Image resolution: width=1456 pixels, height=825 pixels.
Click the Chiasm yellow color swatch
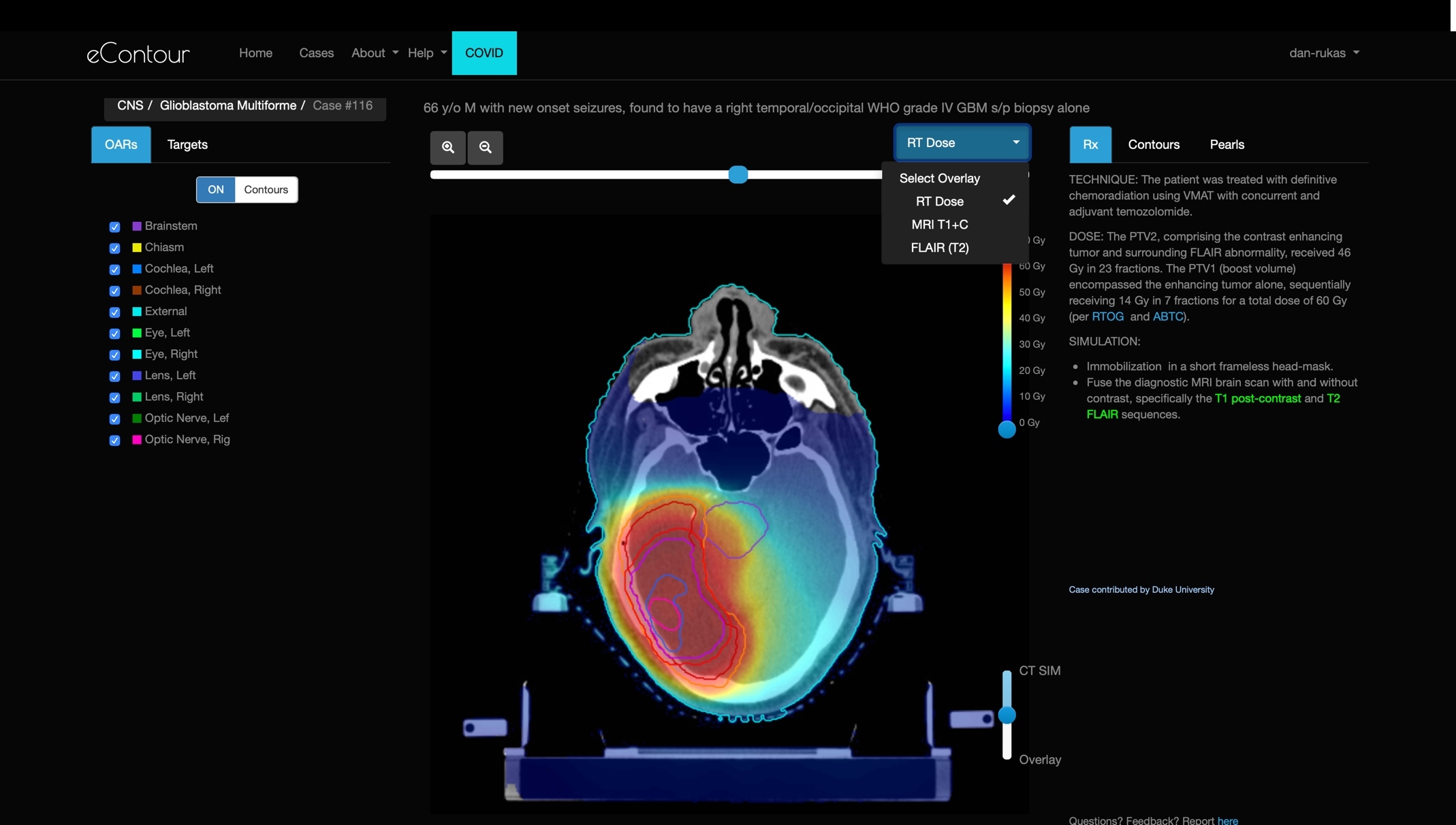coord(137,247)
